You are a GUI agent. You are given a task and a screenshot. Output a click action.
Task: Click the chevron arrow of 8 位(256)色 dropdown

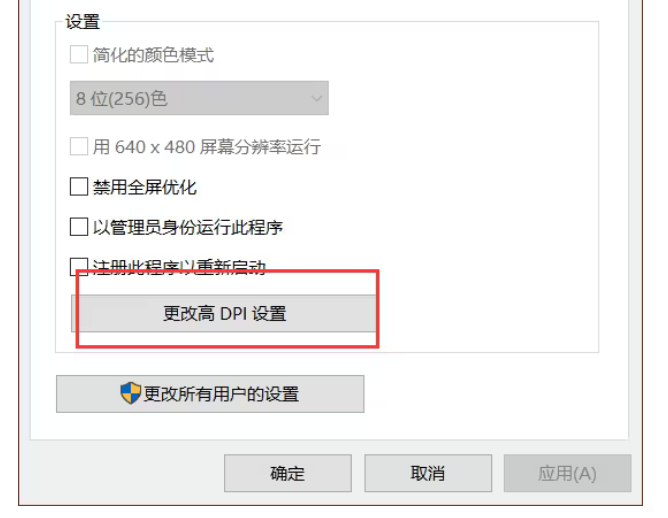point(316,98)
